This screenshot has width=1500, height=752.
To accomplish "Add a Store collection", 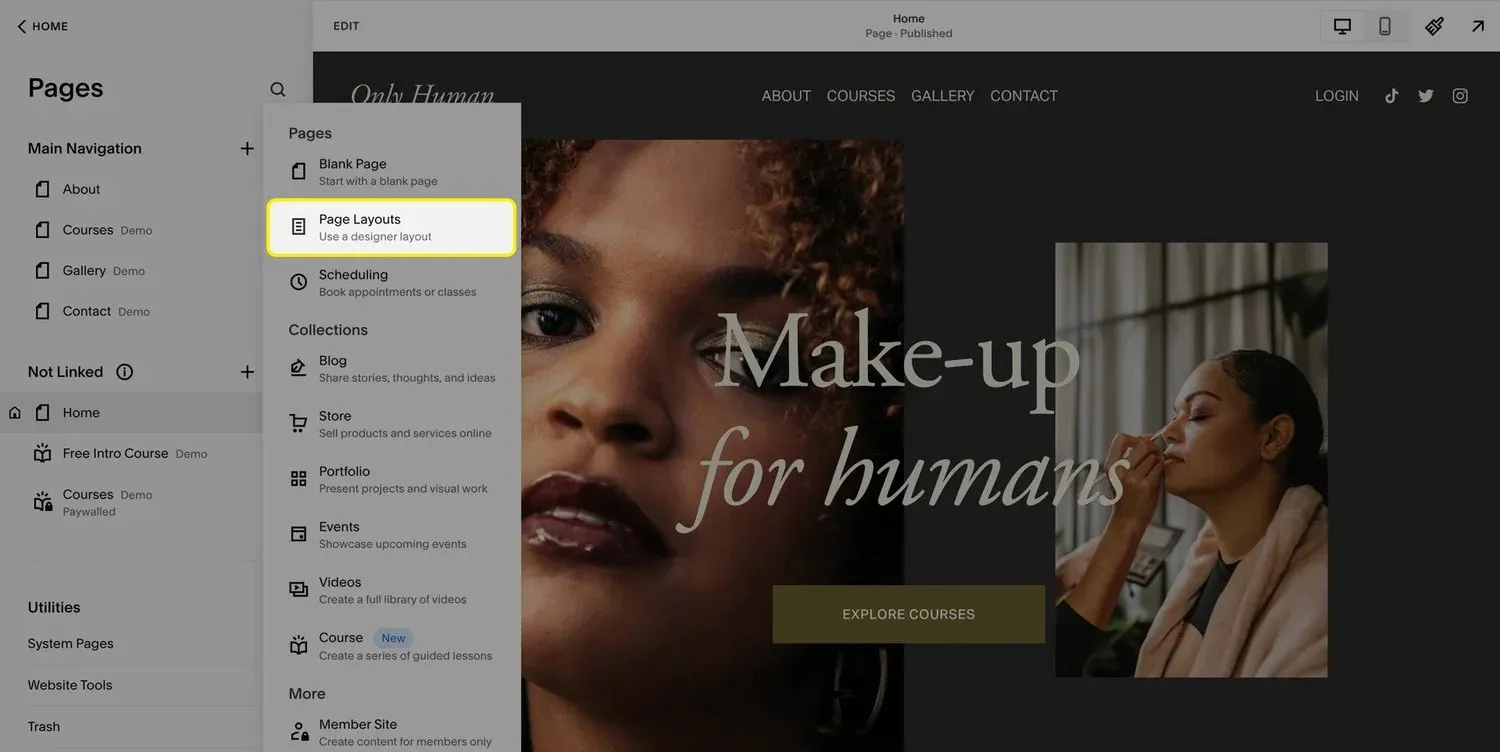I will click(x=392, y=424).
